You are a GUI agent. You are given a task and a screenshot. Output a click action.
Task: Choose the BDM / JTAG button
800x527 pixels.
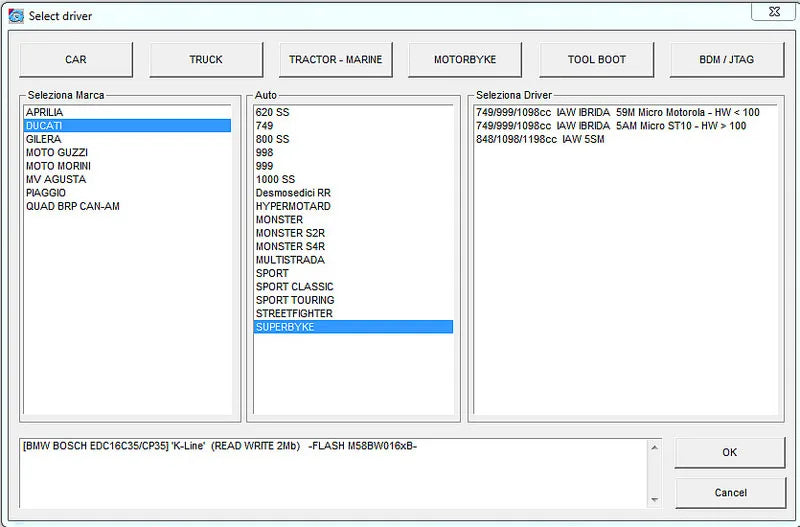(x=727, y=60)
